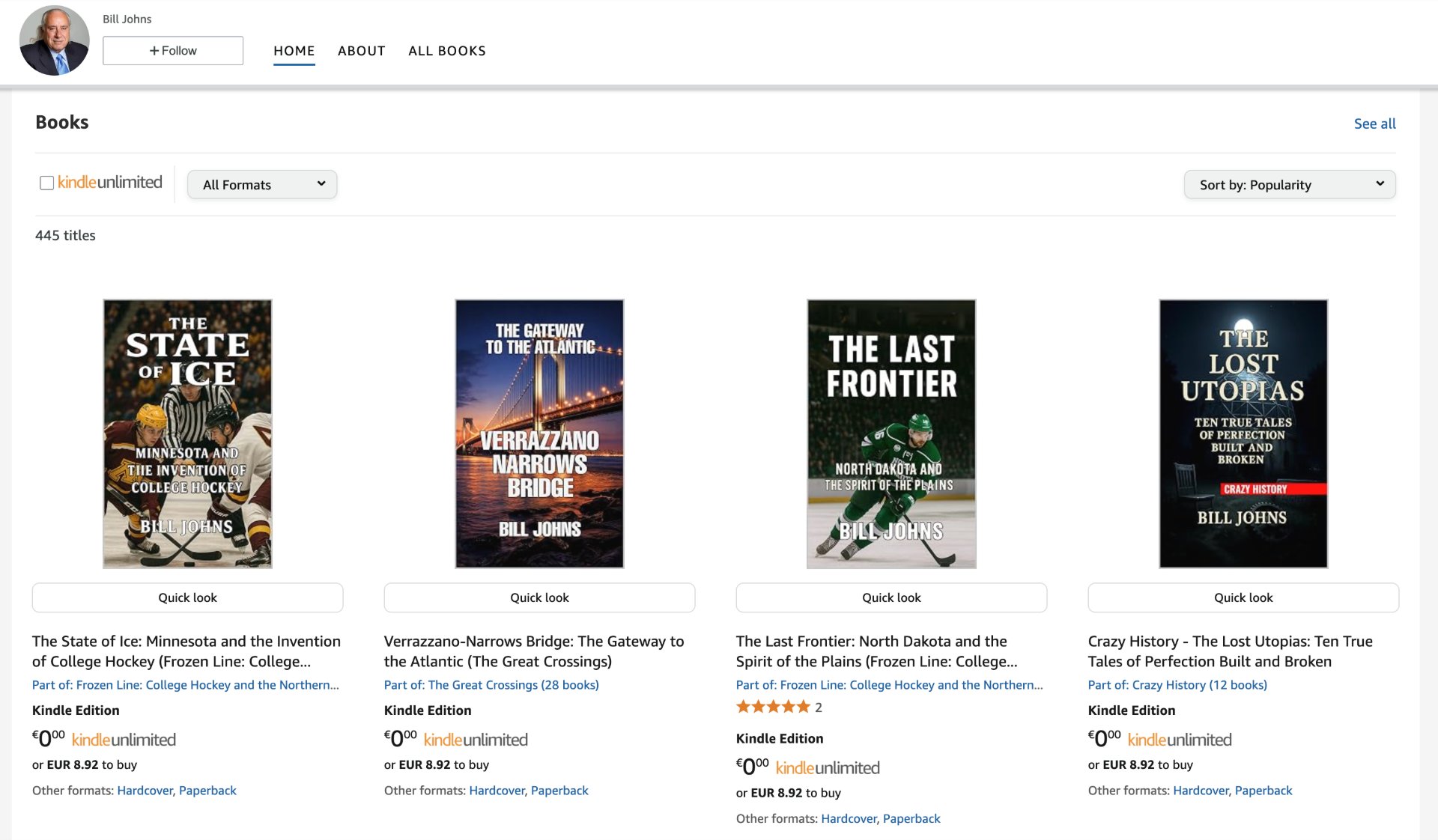Select Hardcover format for State of Ice
1438x840 pixels.
145,791
